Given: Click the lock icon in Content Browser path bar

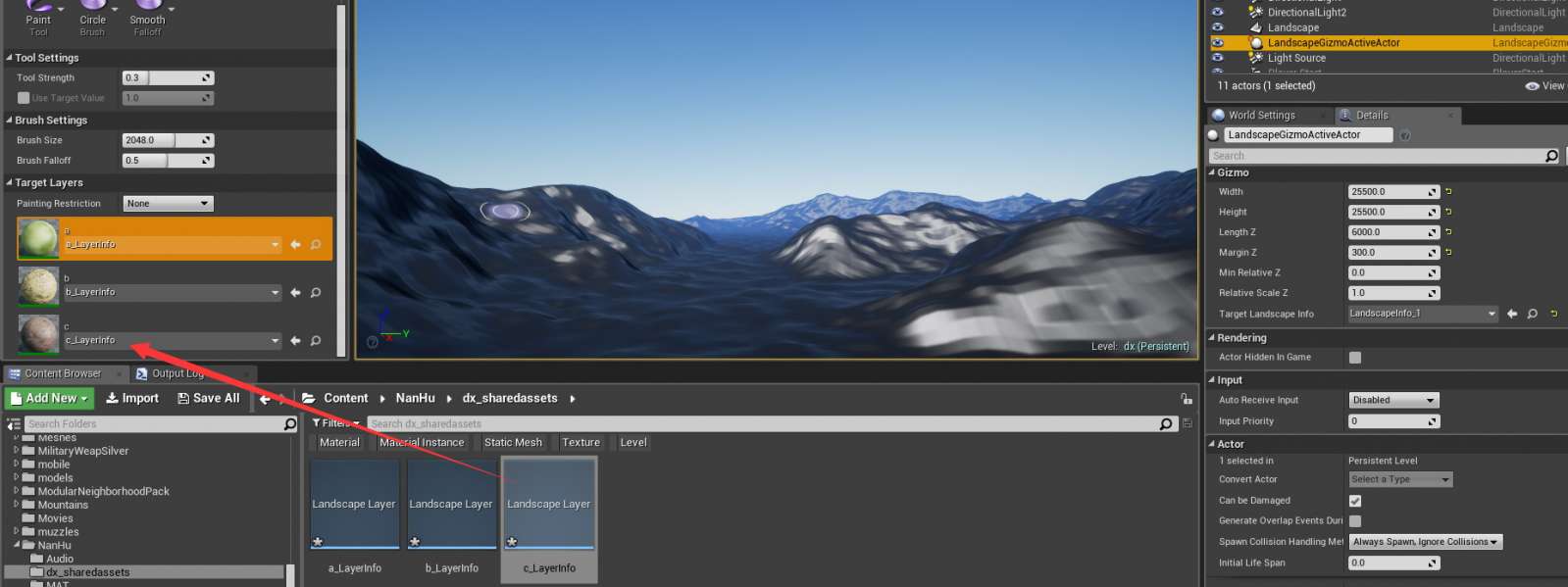Looking at the screenshot, I should tap(1187, 399).
